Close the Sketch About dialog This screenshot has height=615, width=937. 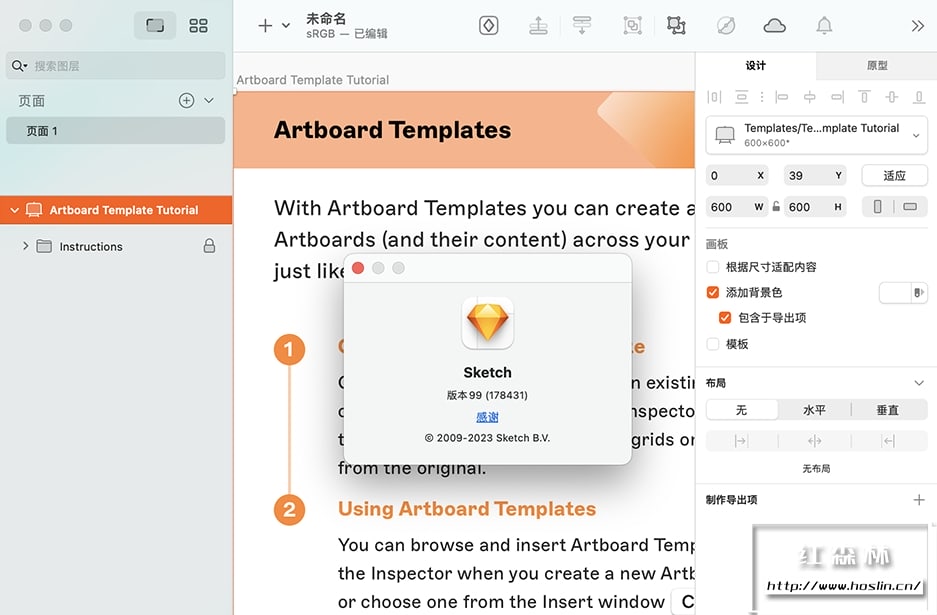(358, 268)
